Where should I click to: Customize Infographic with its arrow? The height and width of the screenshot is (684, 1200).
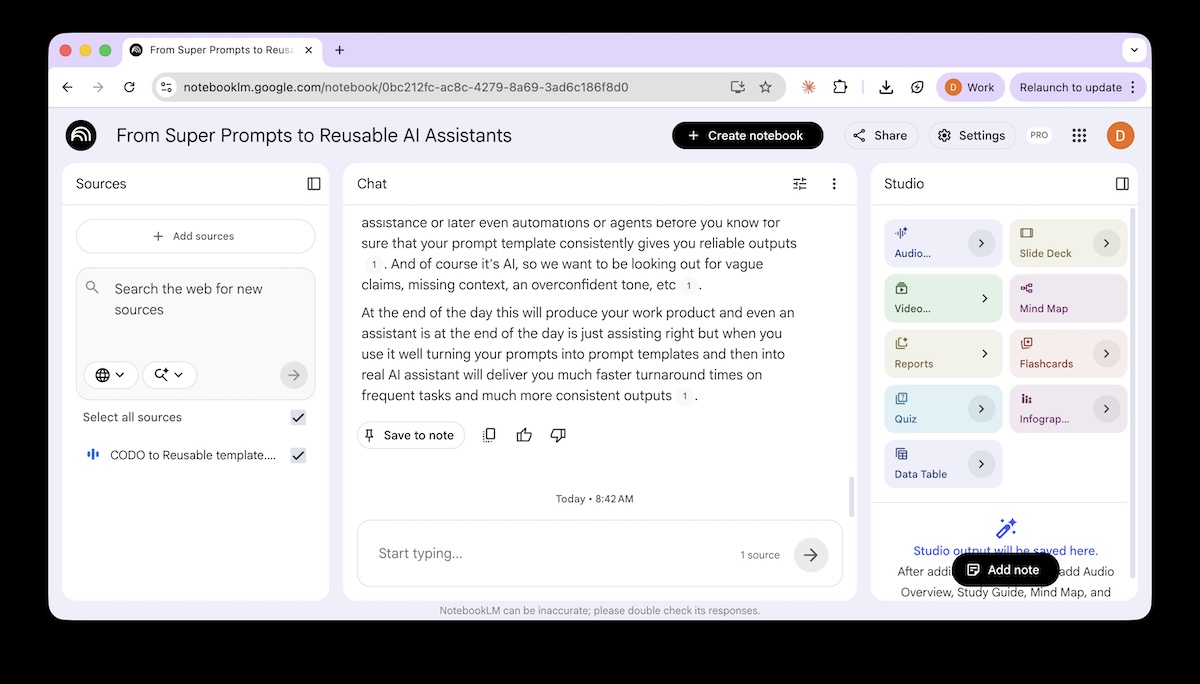click(1106, 408)
